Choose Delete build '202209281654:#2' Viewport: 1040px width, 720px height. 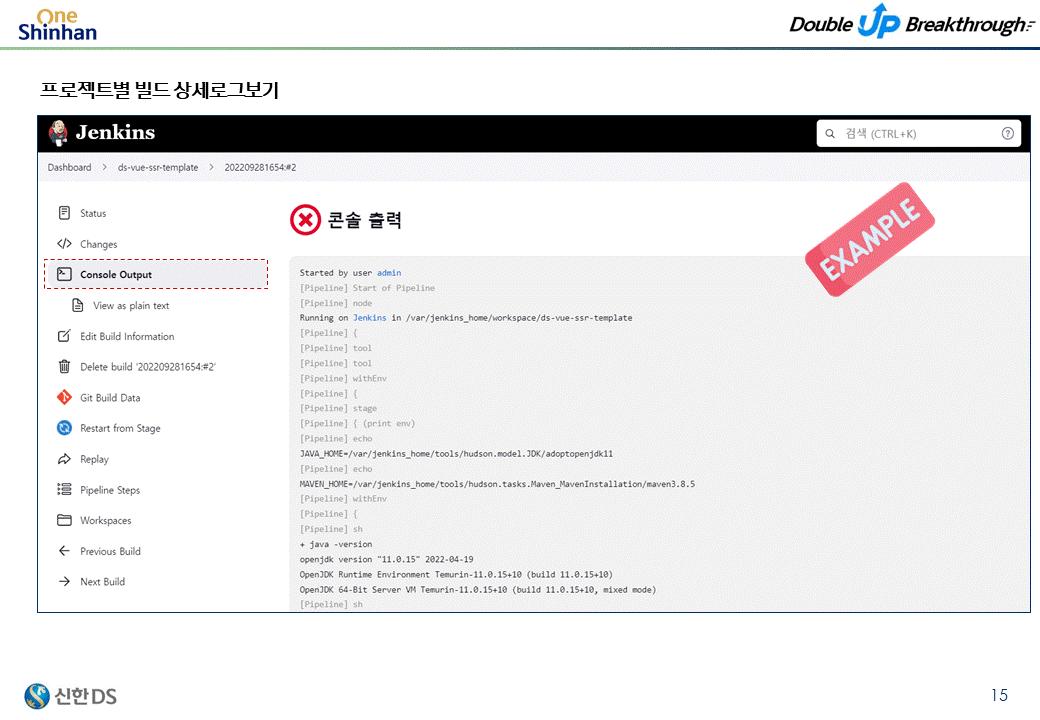pyautogui.click(x=148, y=367)
